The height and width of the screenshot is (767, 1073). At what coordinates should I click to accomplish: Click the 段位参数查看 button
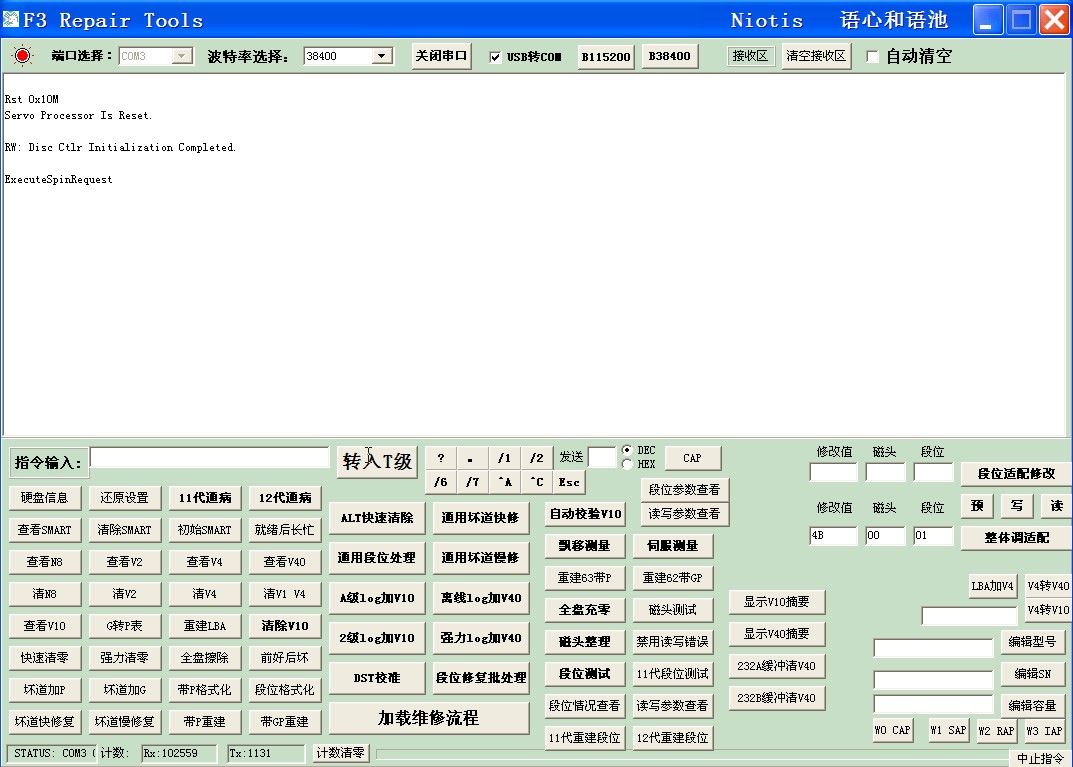(x=684, y=489)
